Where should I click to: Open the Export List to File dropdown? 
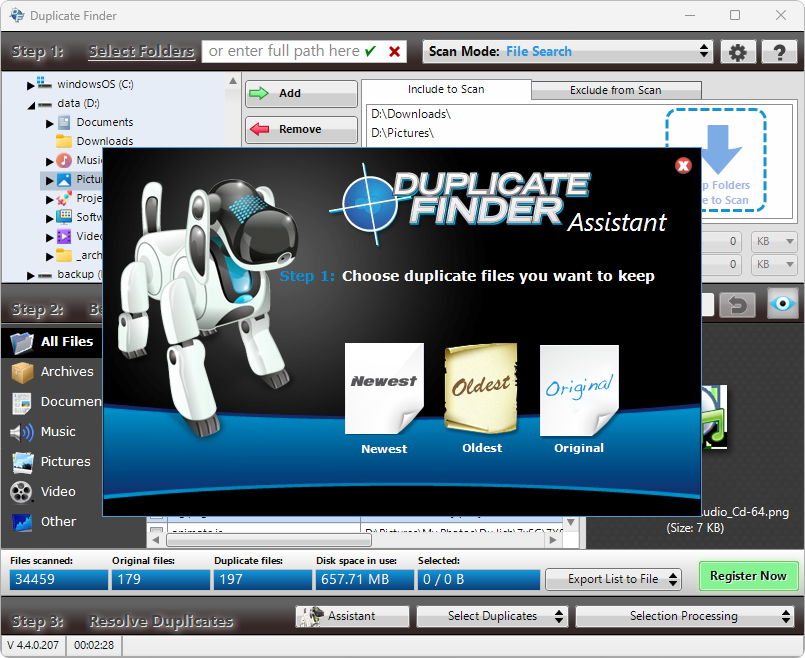point(614,579)
